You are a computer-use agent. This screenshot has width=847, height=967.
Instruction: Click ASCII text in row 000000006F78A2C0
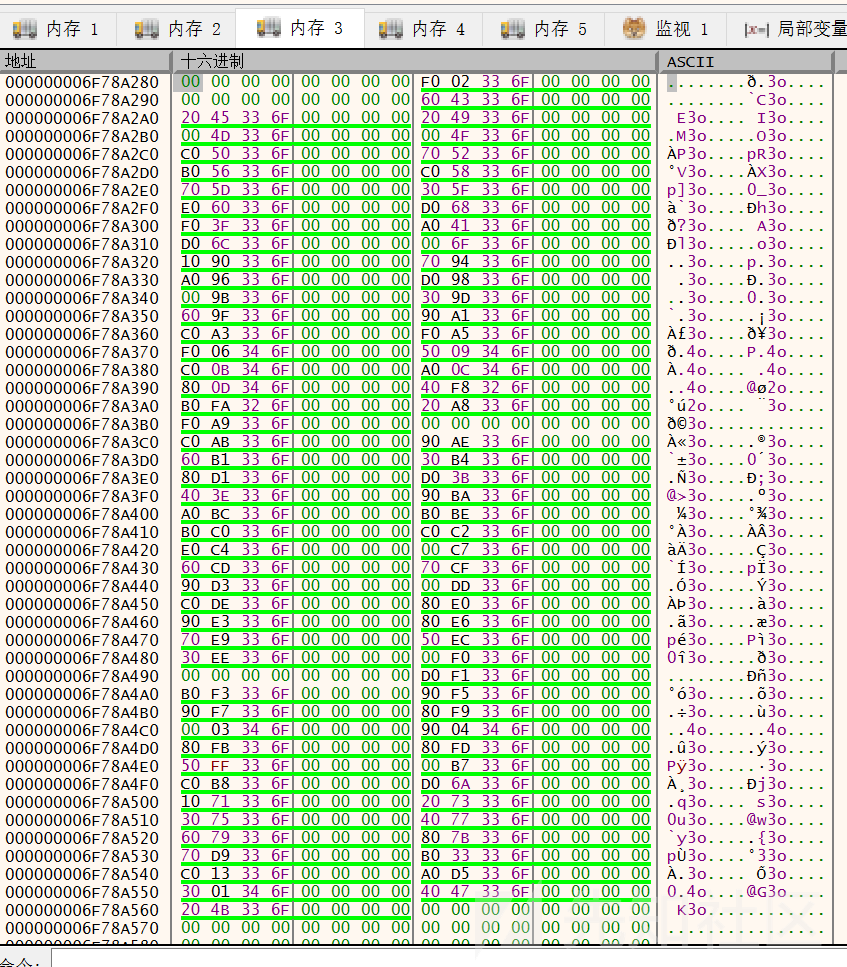[745, 154]
